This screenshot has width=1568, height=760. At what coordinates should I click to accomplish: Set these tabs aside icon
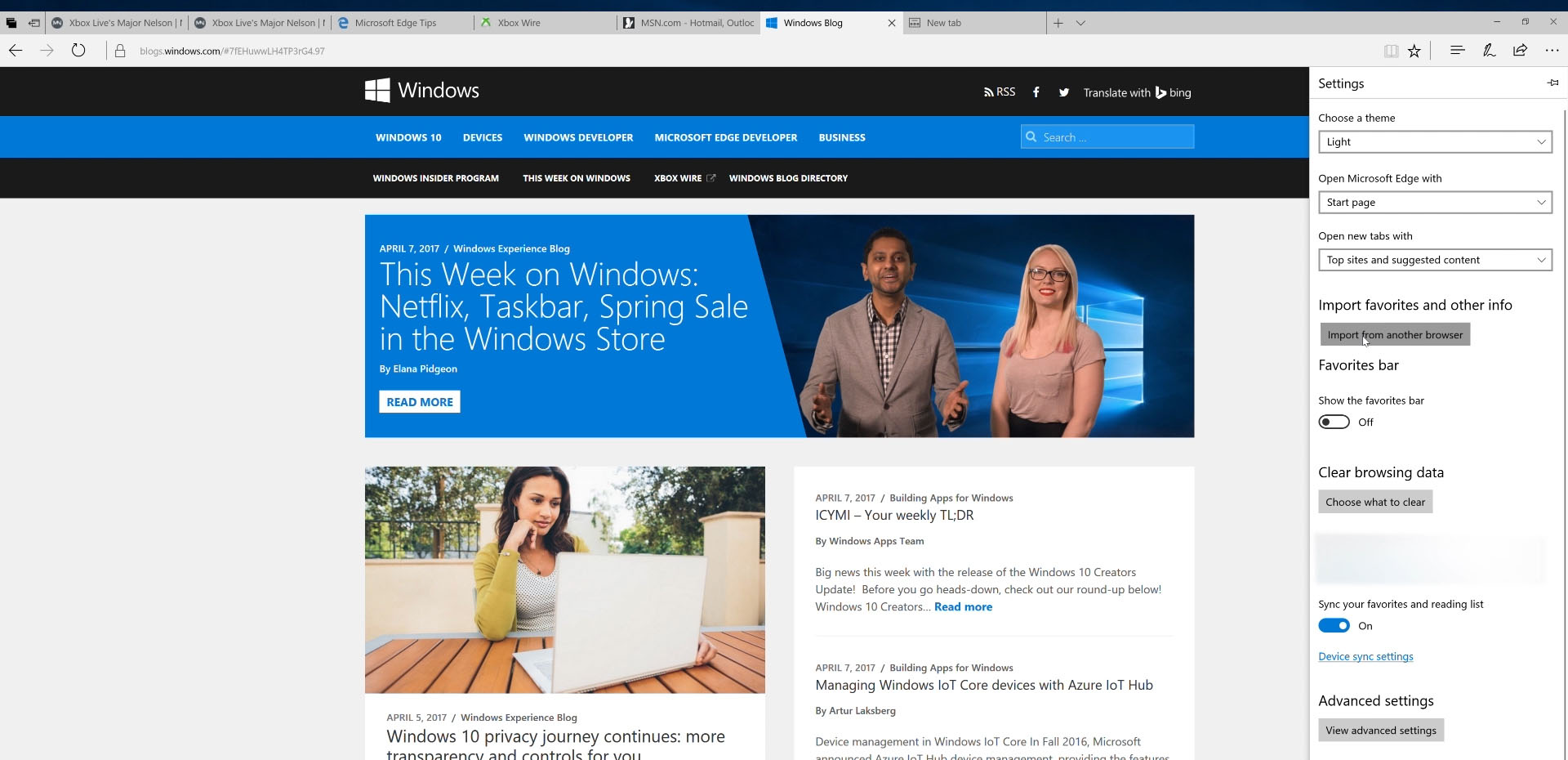(x=33, y=23)
